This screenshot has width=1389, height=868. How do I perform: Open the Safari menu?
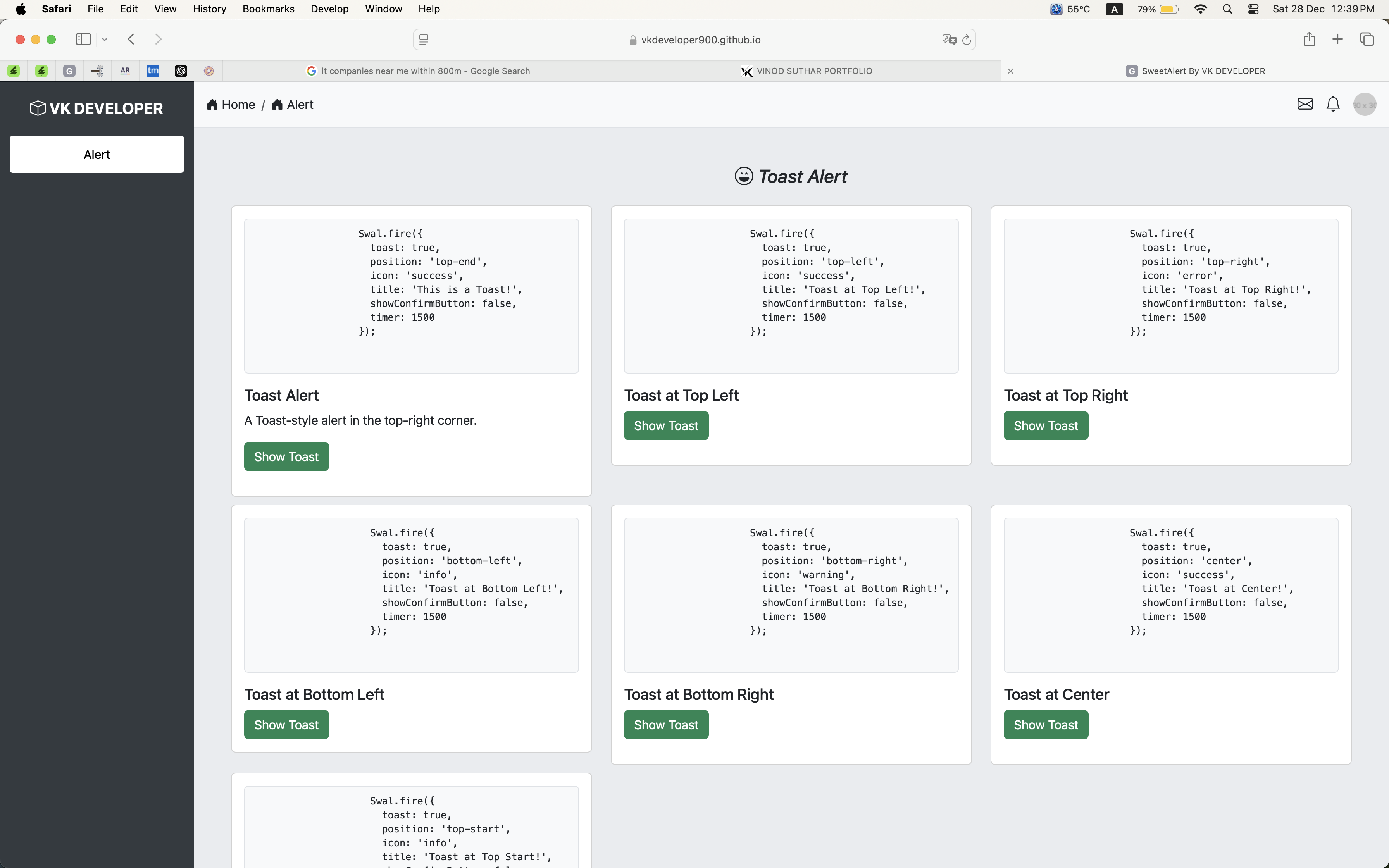coord(56,9)
